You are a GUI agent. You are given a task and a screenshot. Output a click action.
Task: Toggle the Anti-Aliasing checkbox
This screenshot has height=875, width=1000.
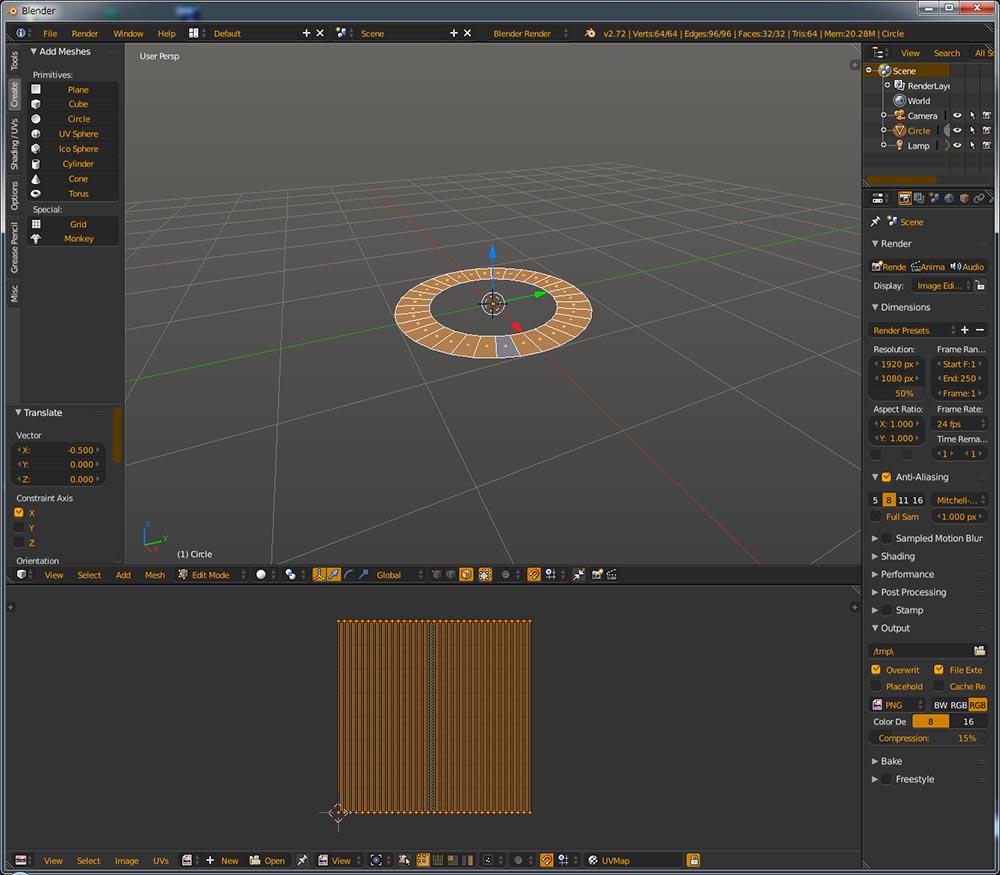pyautogui.click(x=886, y=477)
